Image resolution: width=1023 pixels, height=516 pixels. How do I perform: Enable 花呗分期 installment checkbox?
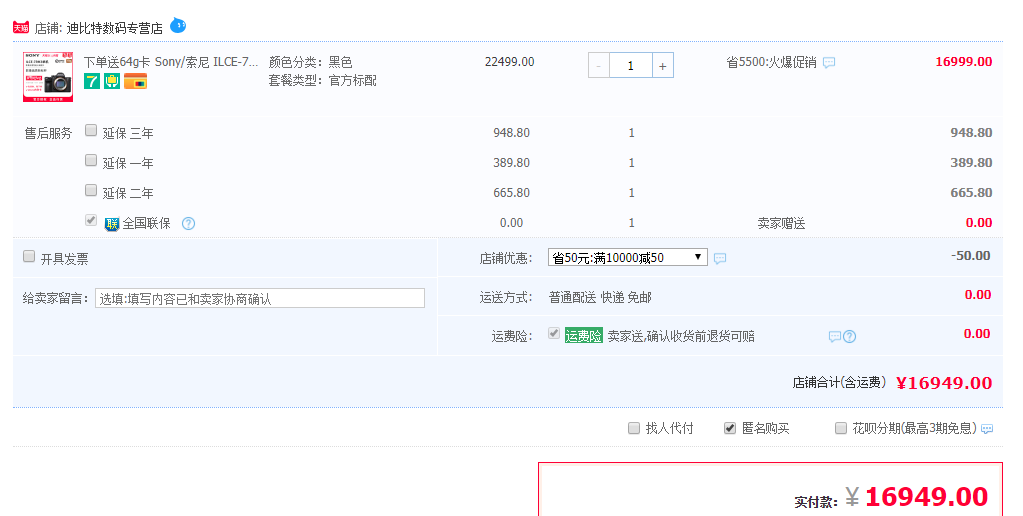[841, 429]
